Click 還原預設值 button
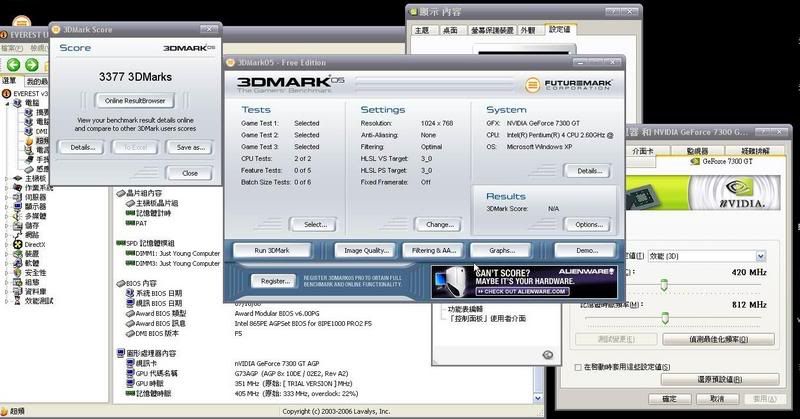This screenshot has height=419, width=800. [719, 380]
